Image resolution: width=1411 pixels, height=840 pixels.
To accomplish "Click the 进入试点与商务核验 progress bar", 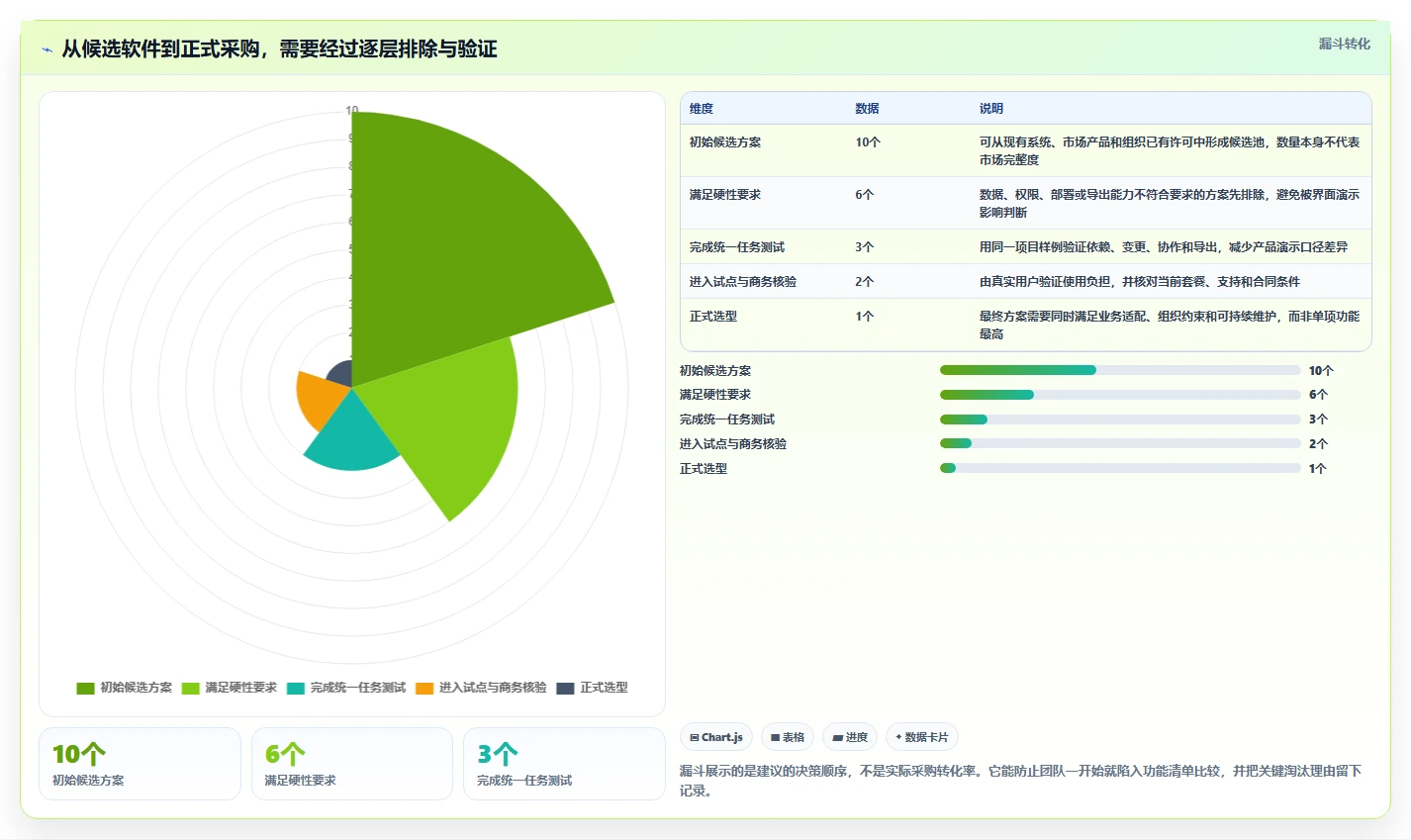I will tap(1120, 443).
